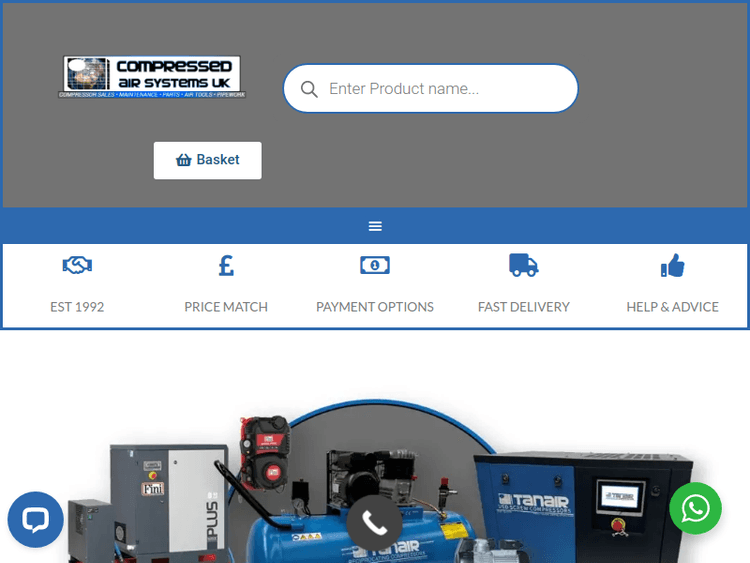Click the EST 1992 label
This screenshot has height=563, width=750.
77,307
